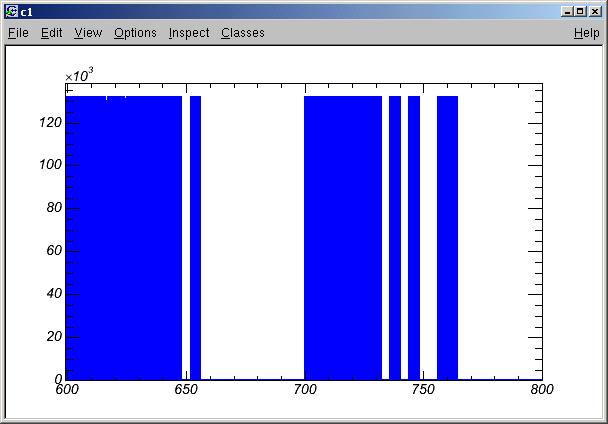Click the c1 window title text
The width and height of the screenshot is (608, 424).
pos(26,12)
